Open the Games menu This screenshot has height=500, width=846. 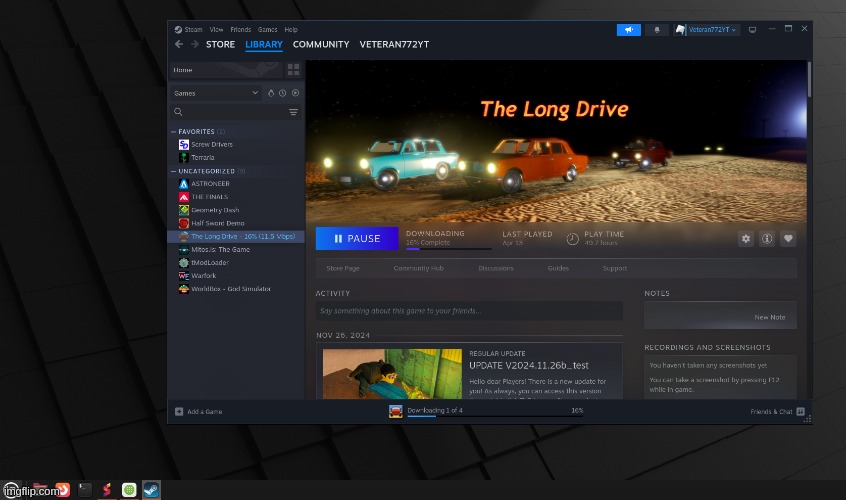tap(268, 30)
